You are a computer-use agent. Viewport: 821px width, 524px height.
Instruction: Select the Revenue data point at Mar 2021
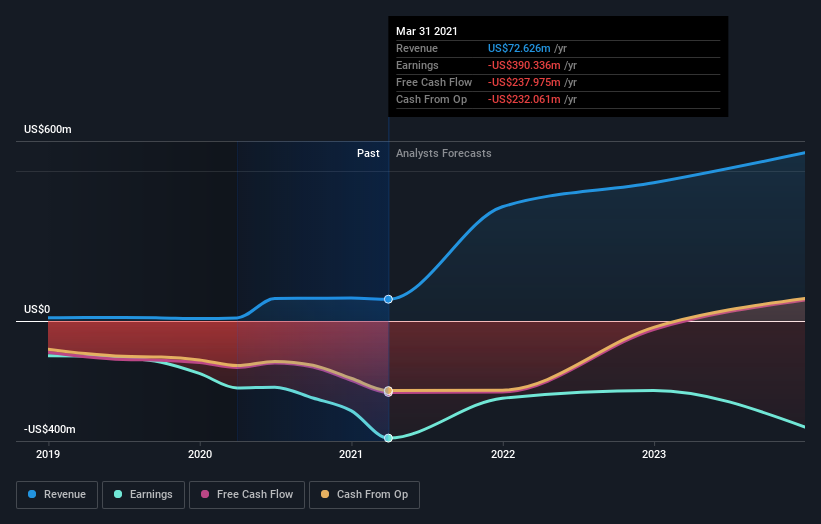tap(388, 299)
